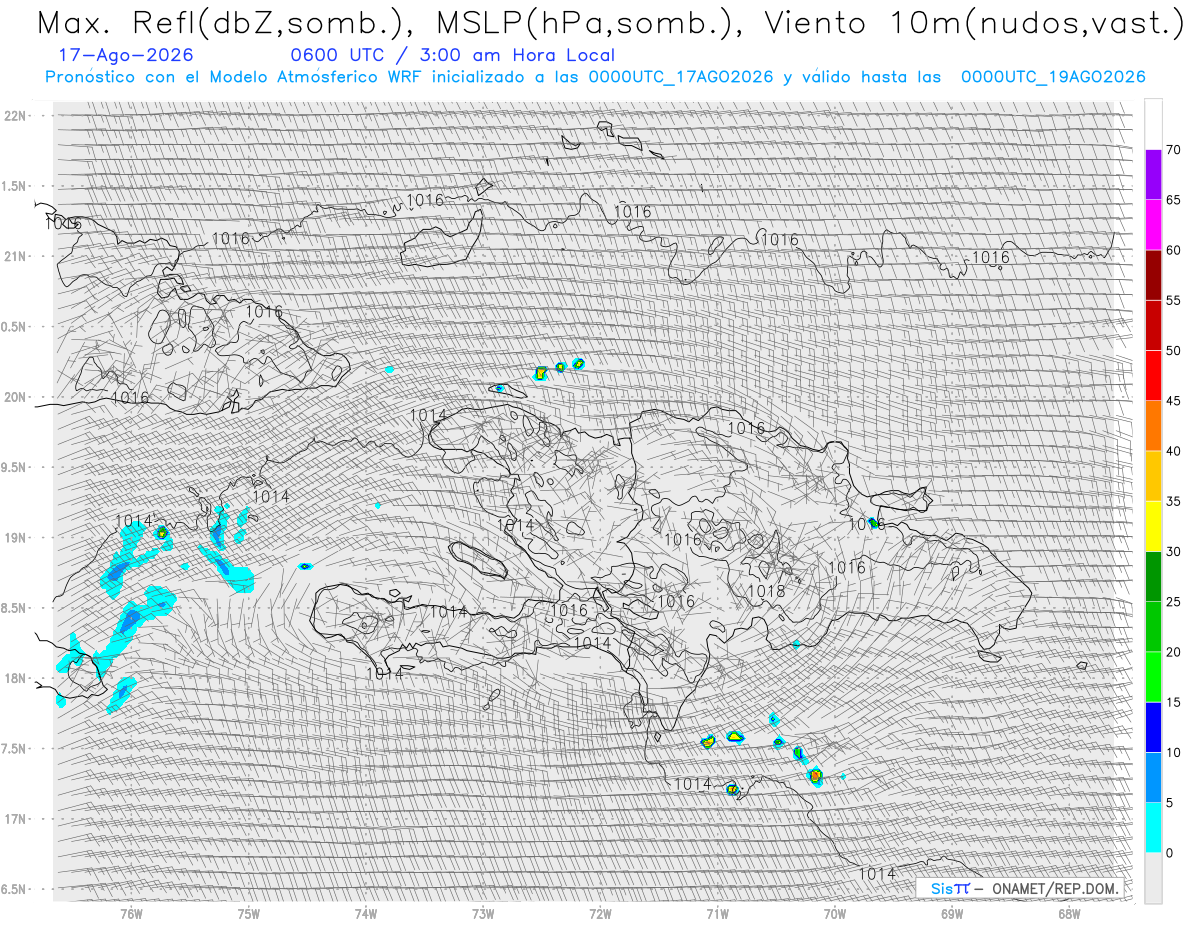
Task: Click the '18N' latitude axis label
Action: (x=16, y=678)
